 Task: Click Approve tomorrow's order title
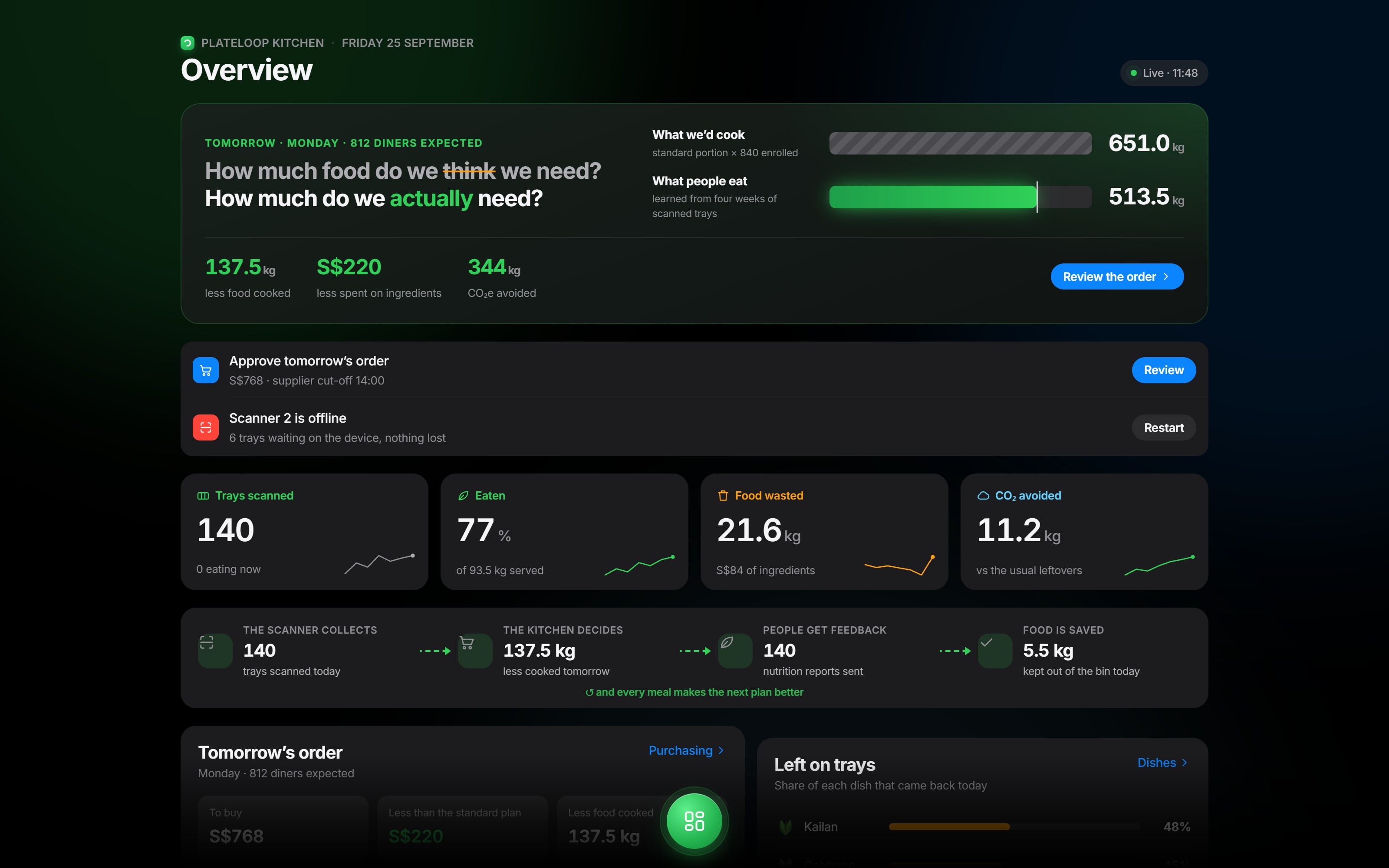(x=309, y=361)
